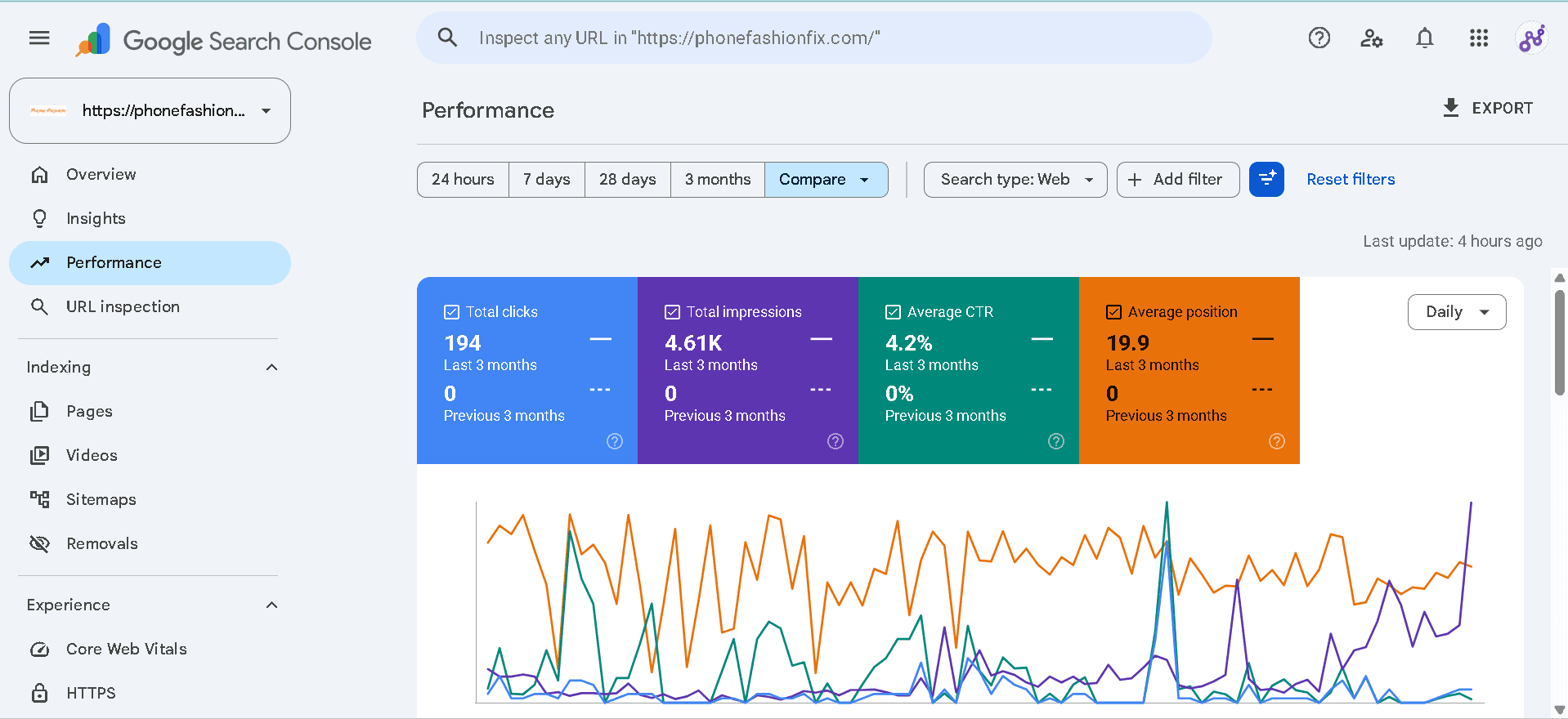Screen dimensions: 1568x719
Task: Click the 'Last update: 4 hours ago' text
Action: (x=1453, y=241)
